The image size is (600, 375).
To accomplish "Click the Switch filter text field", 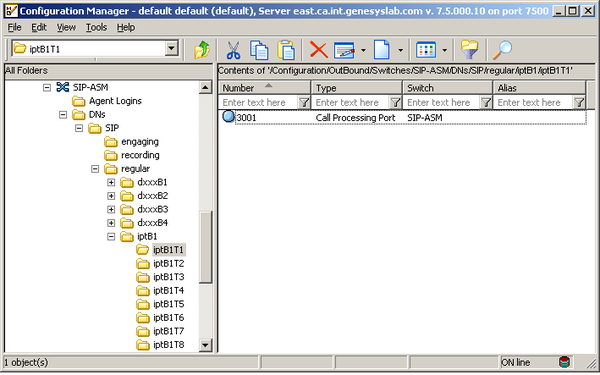I will pos(442,103).
